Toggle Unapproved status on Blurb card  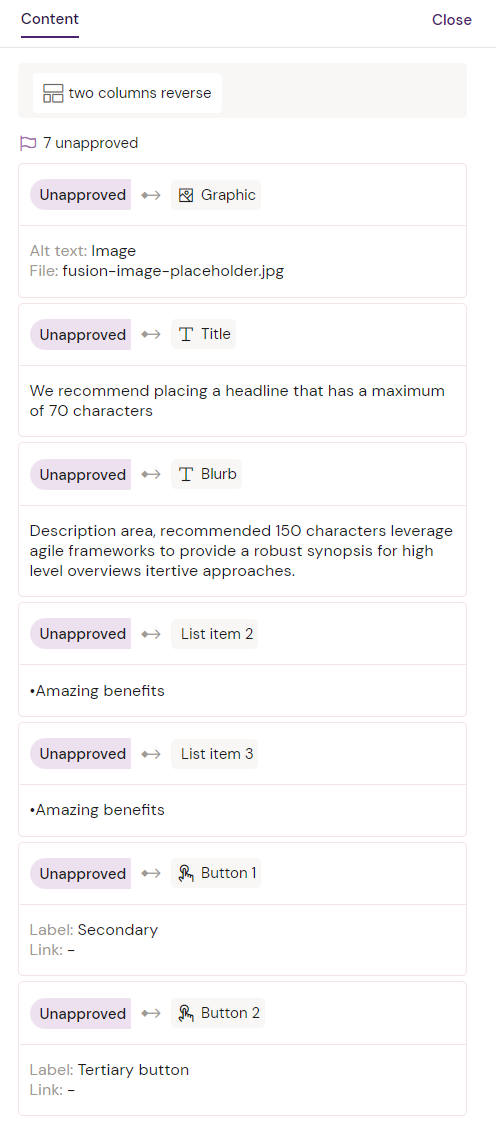pos(81,474)
